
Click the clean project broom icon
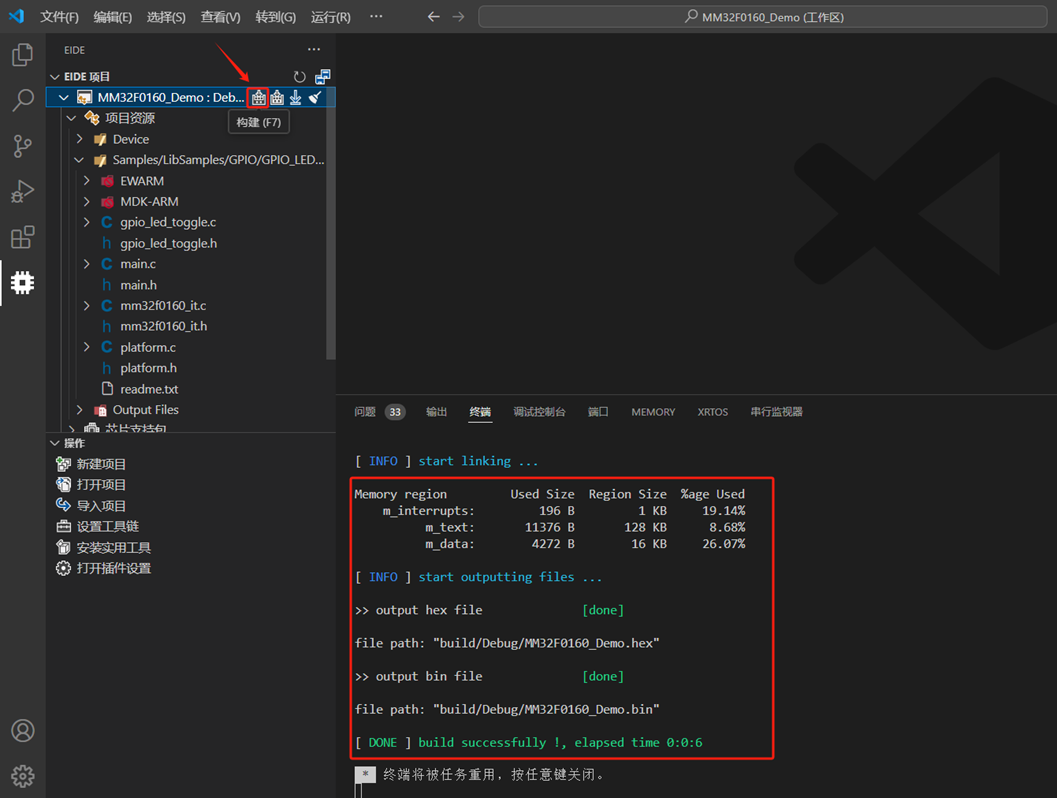click(315, 97)
